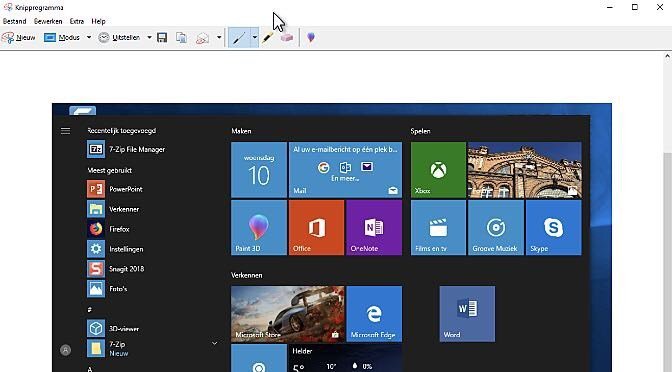Open the photo tile next to Xbox
This screenshot has width=672, height=372.
click(525, 170)
